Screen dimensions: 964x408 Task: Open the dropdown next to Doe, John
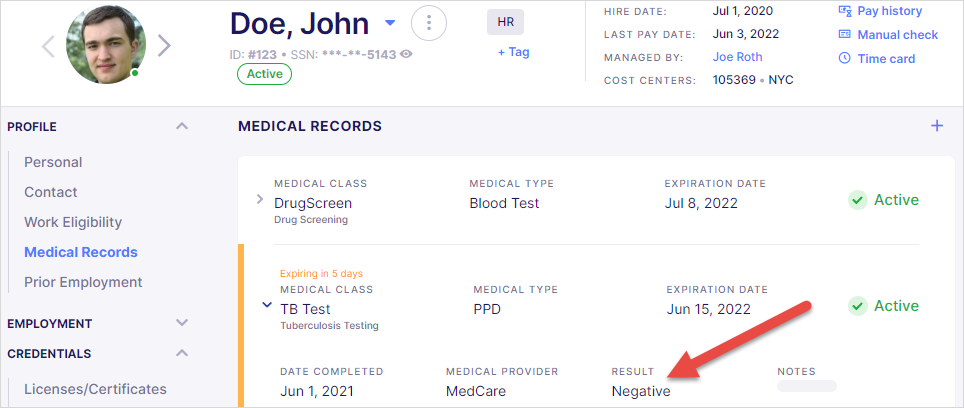pos(390,23)
